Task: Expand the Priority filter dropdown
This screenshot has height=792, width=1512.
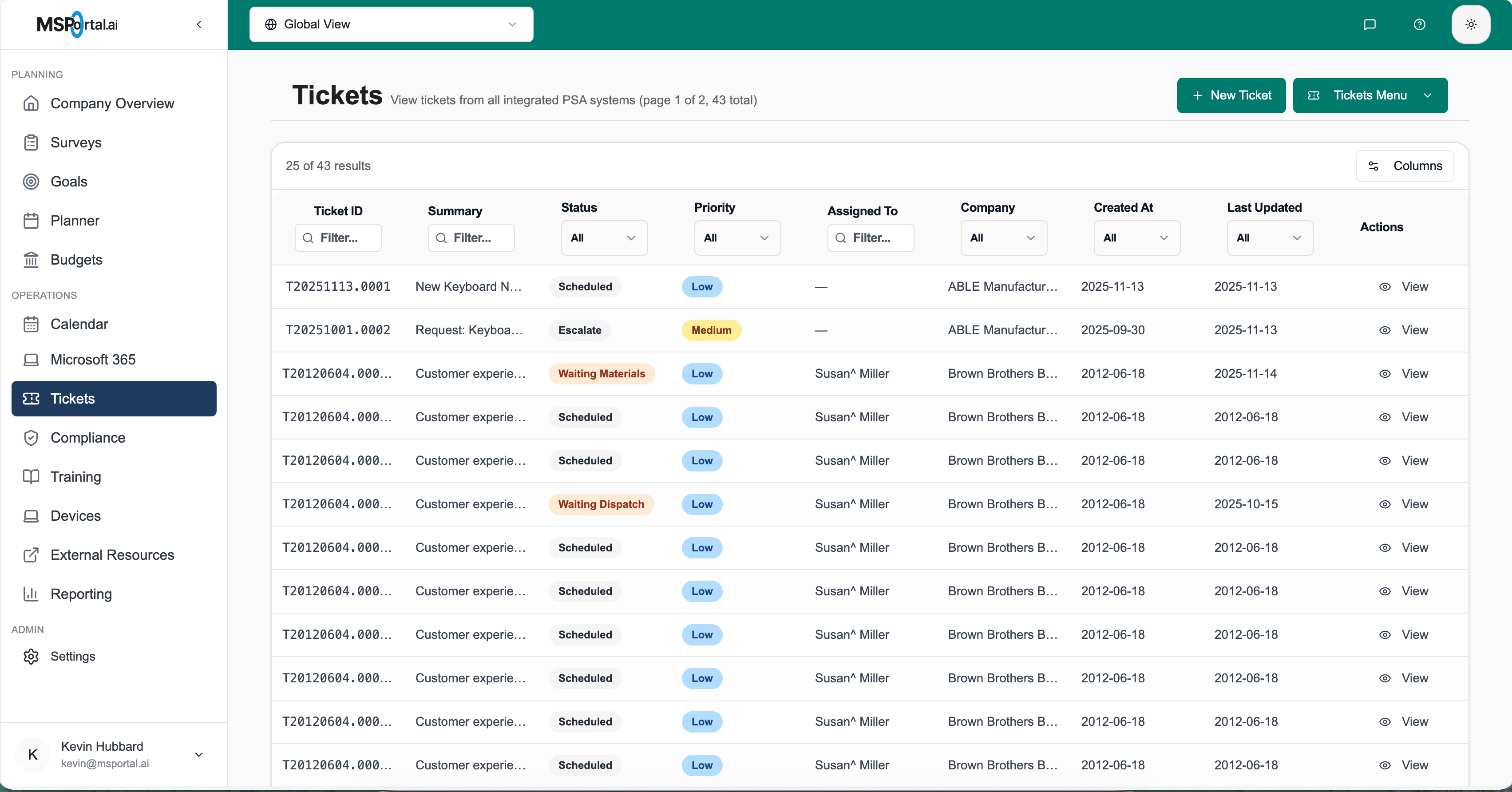Action: [x=737, y=238]
